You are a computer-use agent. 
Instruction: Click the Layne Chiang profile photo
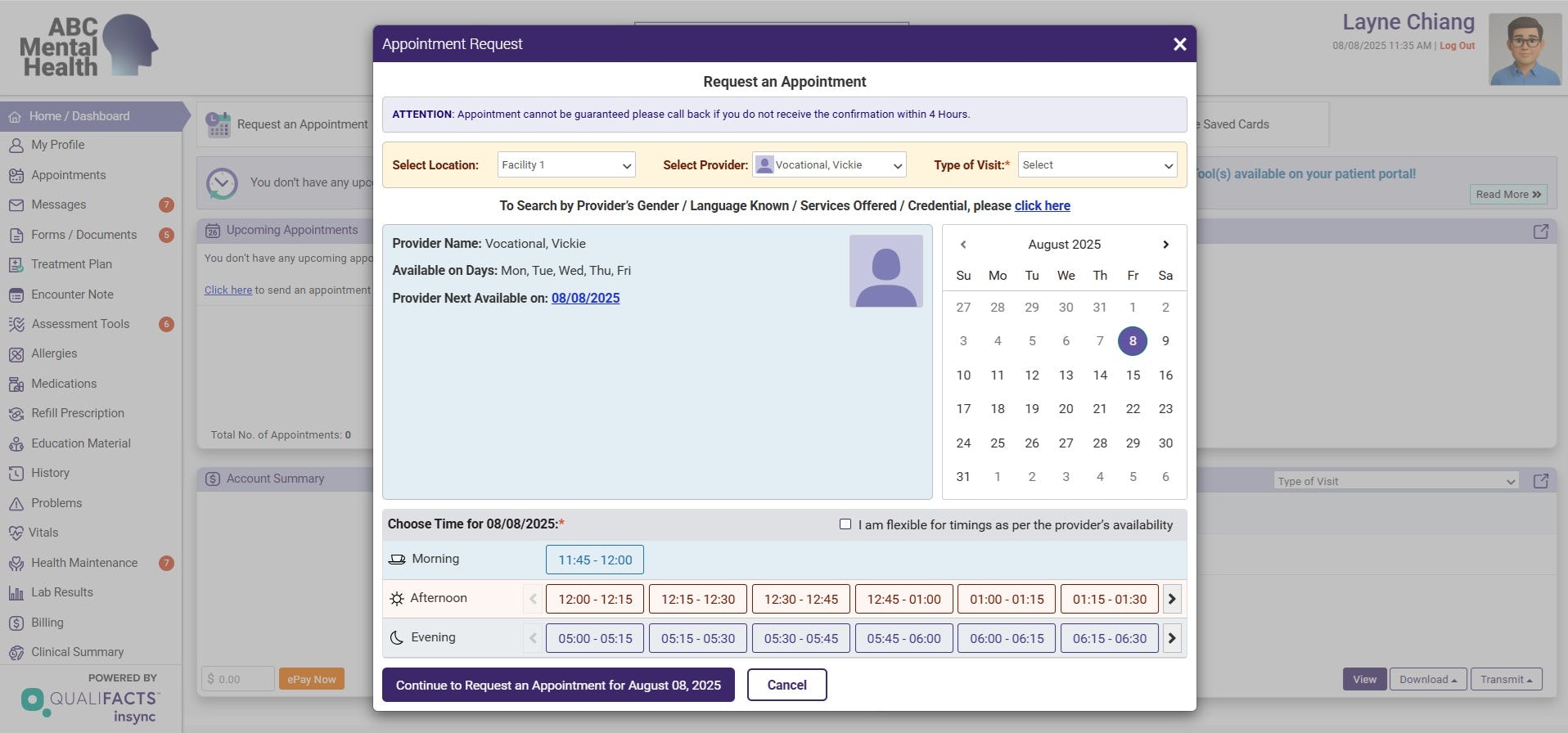point(1525,49)
